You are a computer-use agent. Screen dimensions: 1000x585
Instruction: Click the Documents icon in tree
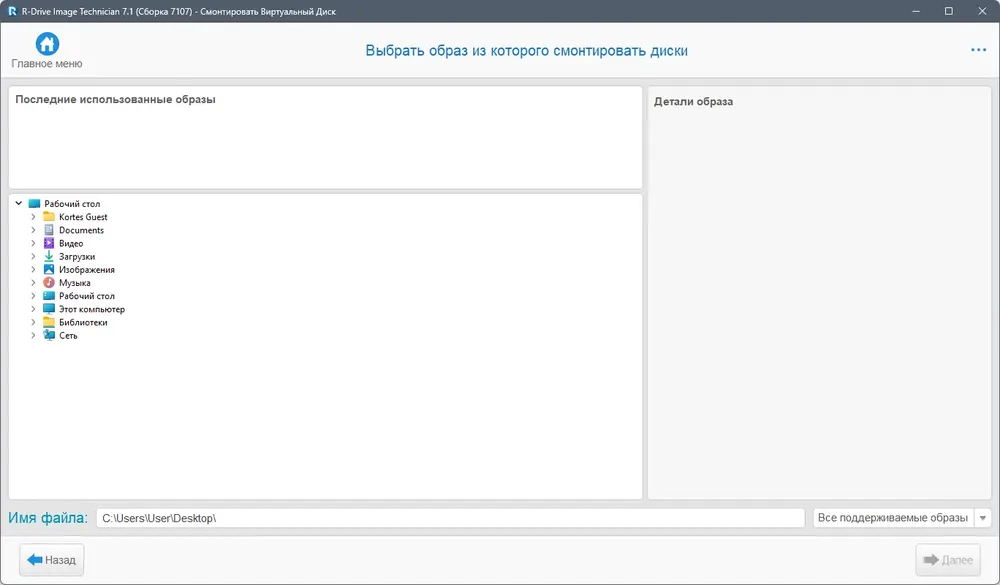point(48,230)
